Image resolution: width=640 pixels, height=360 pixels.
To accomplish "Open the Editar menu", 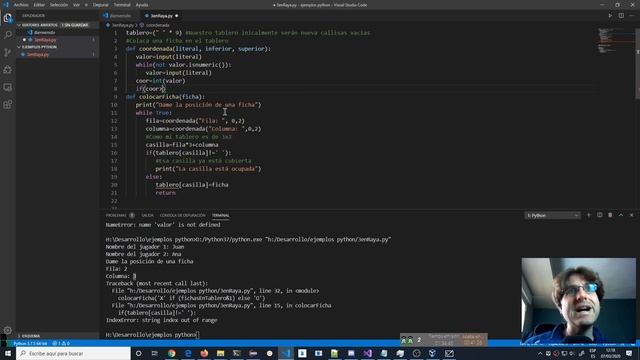I will tap(39, 5).
